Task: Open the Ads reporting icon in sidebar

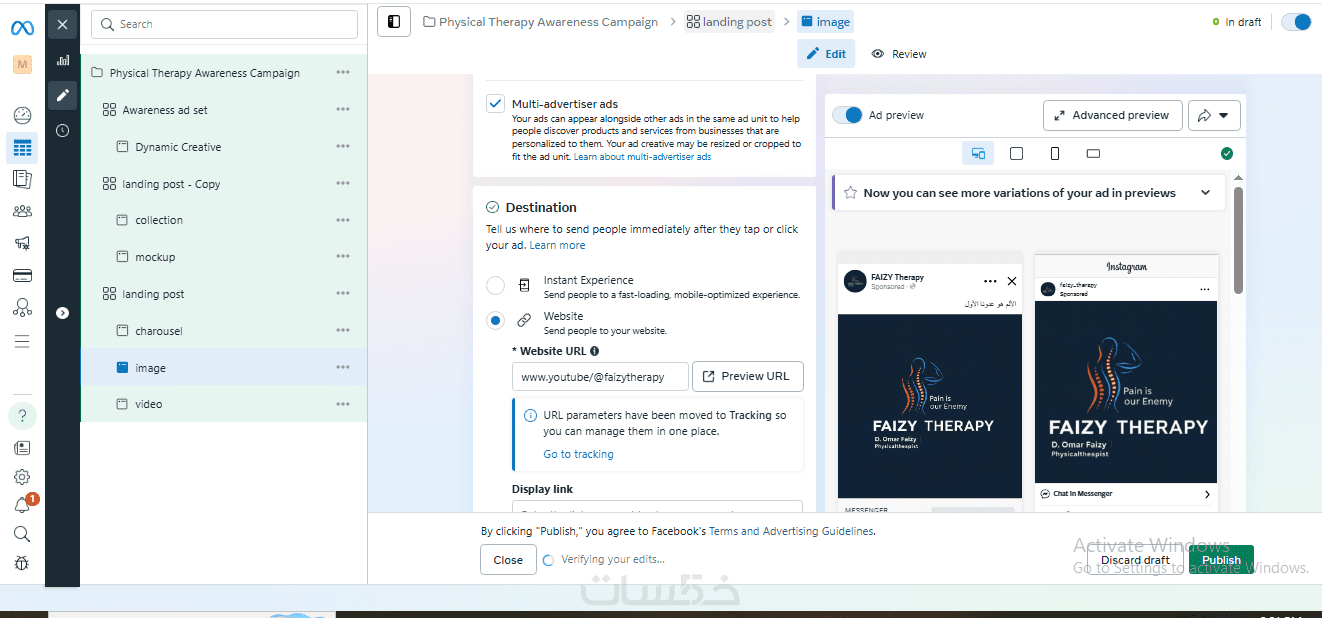Action: point(22,179)
